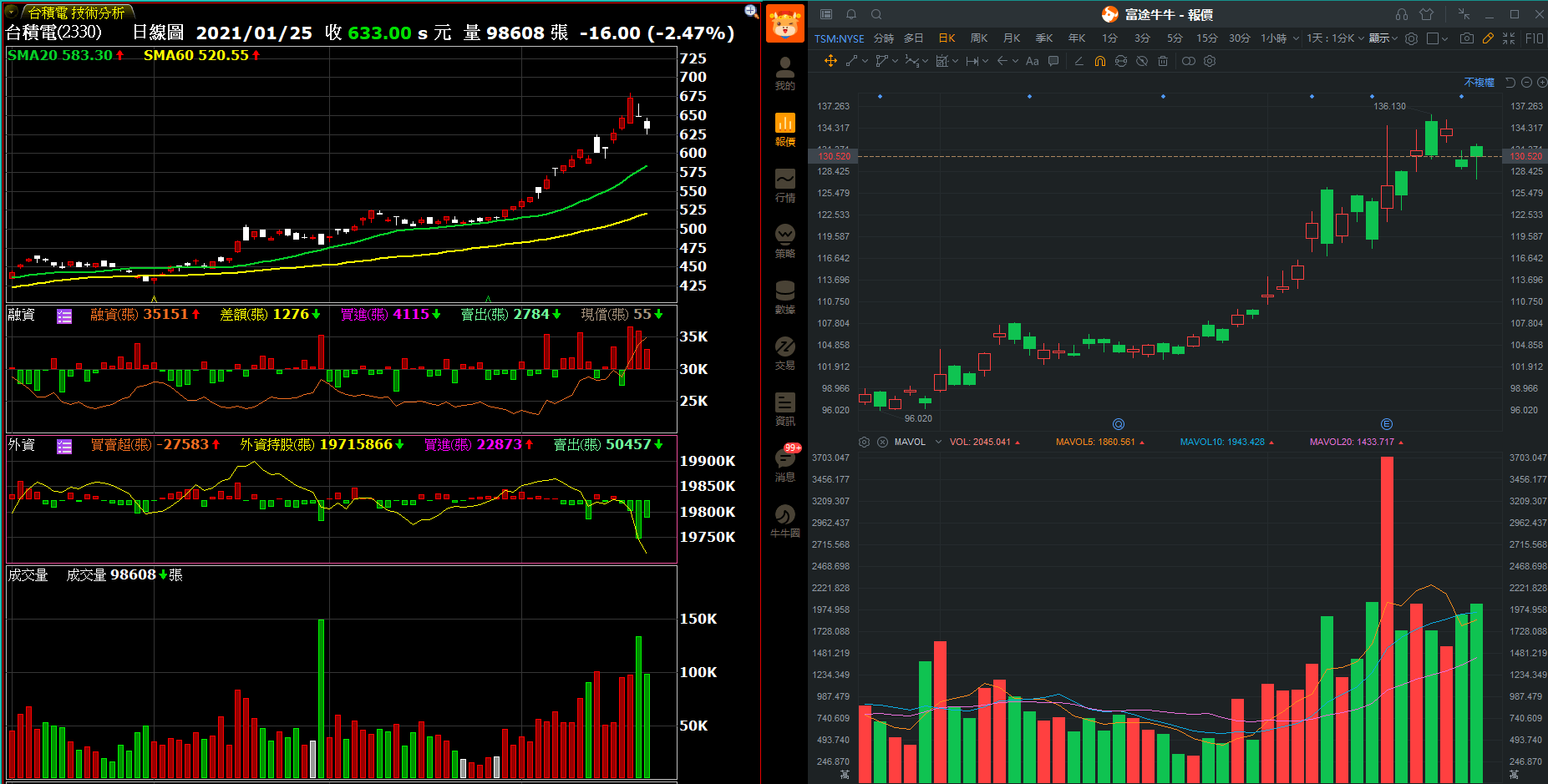Open F10 company info
This screenshot has width=1548, height=784.
point(1534,38)
